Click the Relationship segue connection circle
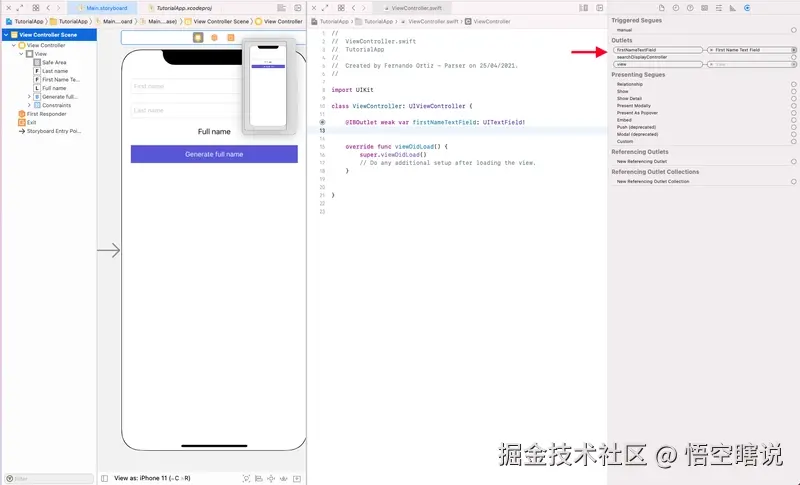Image resolution: width=800 pixels, height=485 pixels. (x=794, y=85)
